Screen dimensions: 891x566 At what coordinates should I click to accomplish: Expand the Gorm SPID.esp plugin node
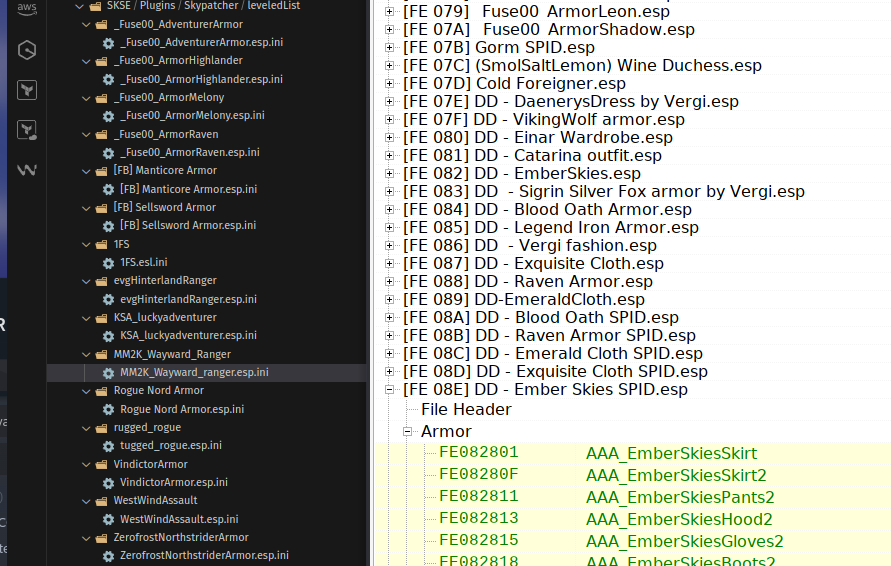pyautogui.click(x=389, y=48)
